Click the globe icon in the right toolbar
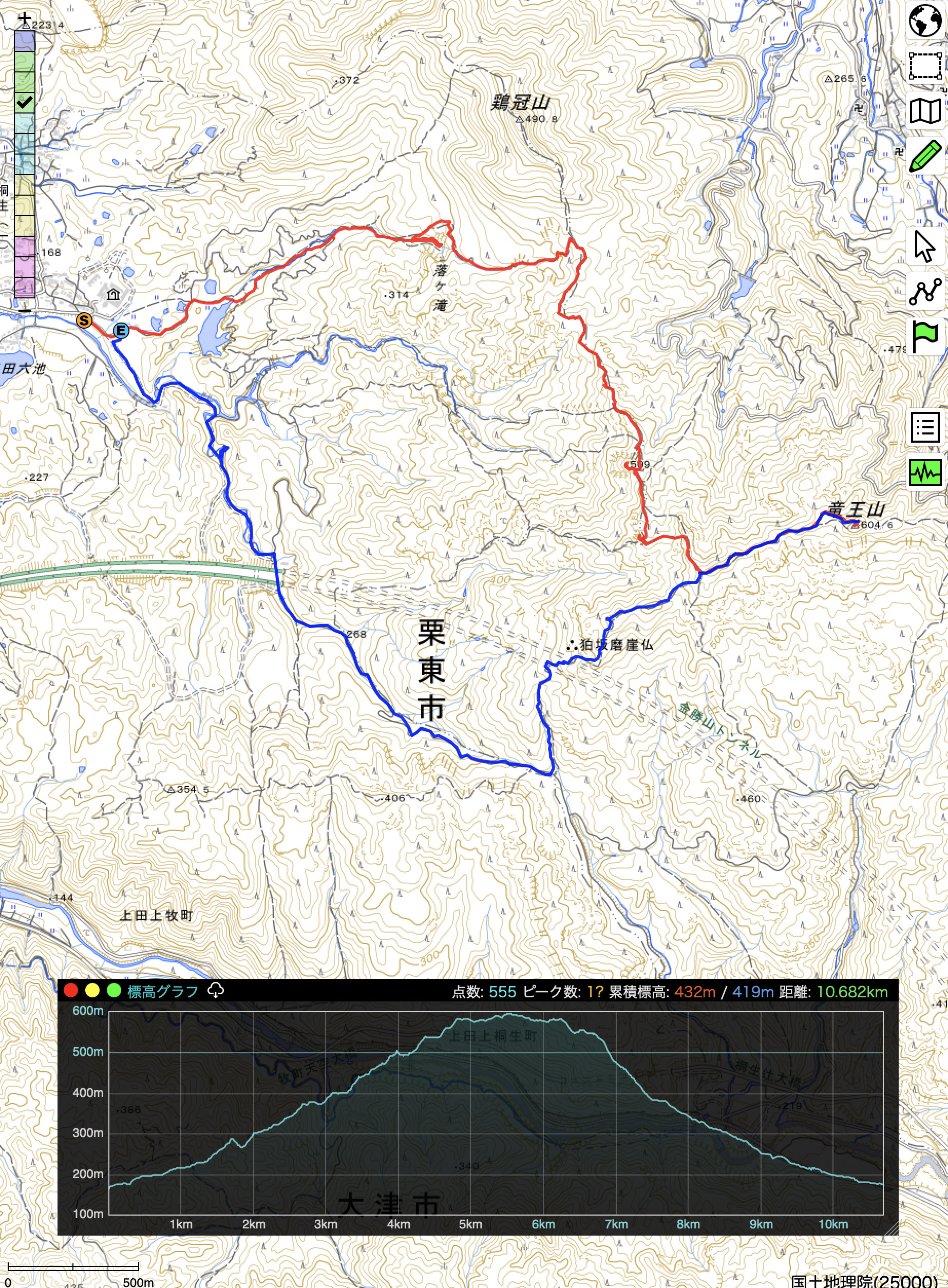 924,21
